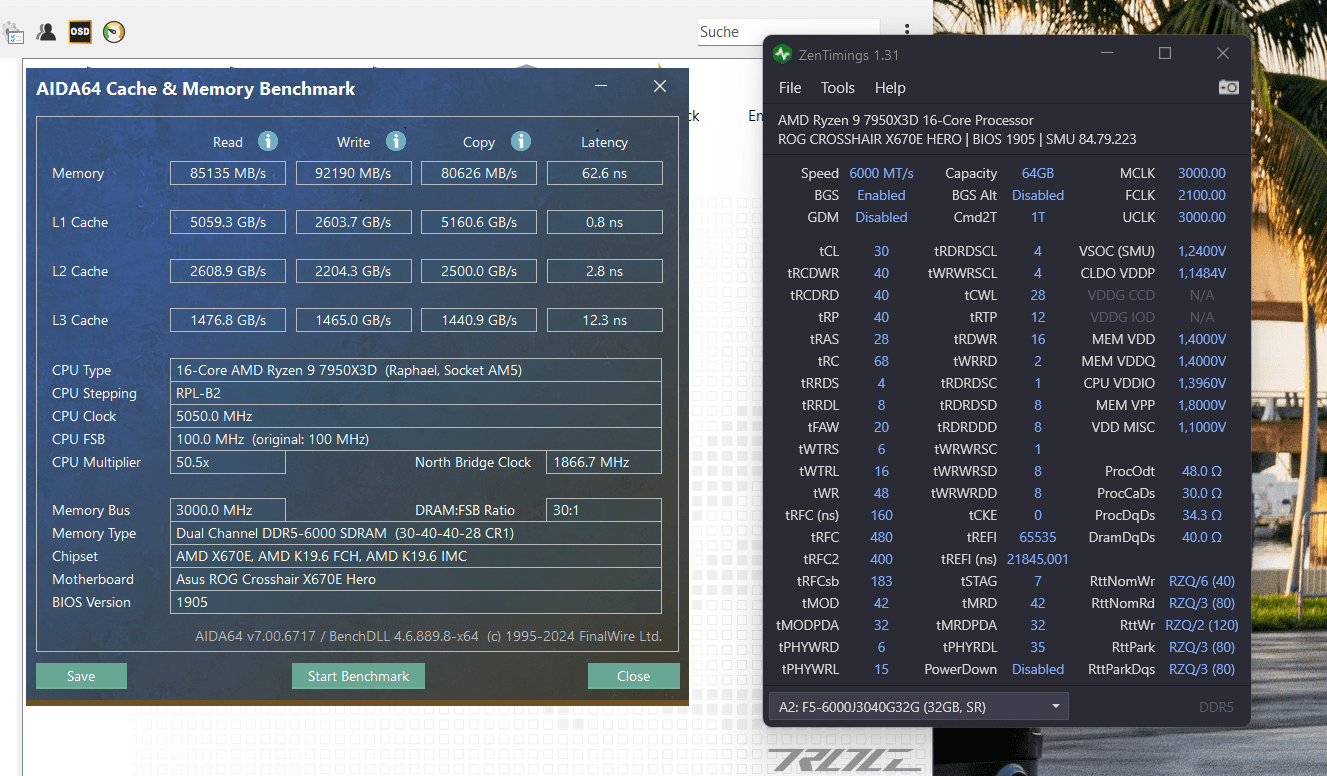Click Start Benchmark button
The image size is (1327, 776).
coord(358,676)
